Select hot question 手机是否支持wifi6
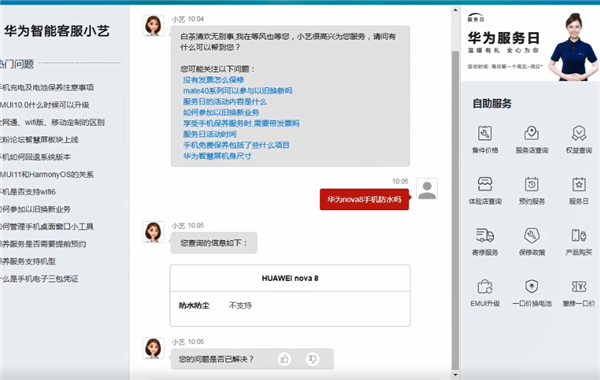The image size is (600, 380). click(x=28, y=192)
